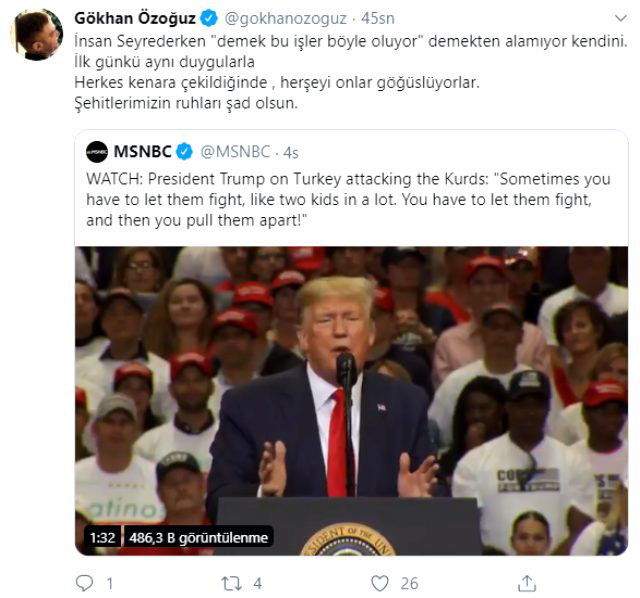Expand the tweet options chevron menu
This screenshot has height=598, width=640.
click(x=620, y=18)
